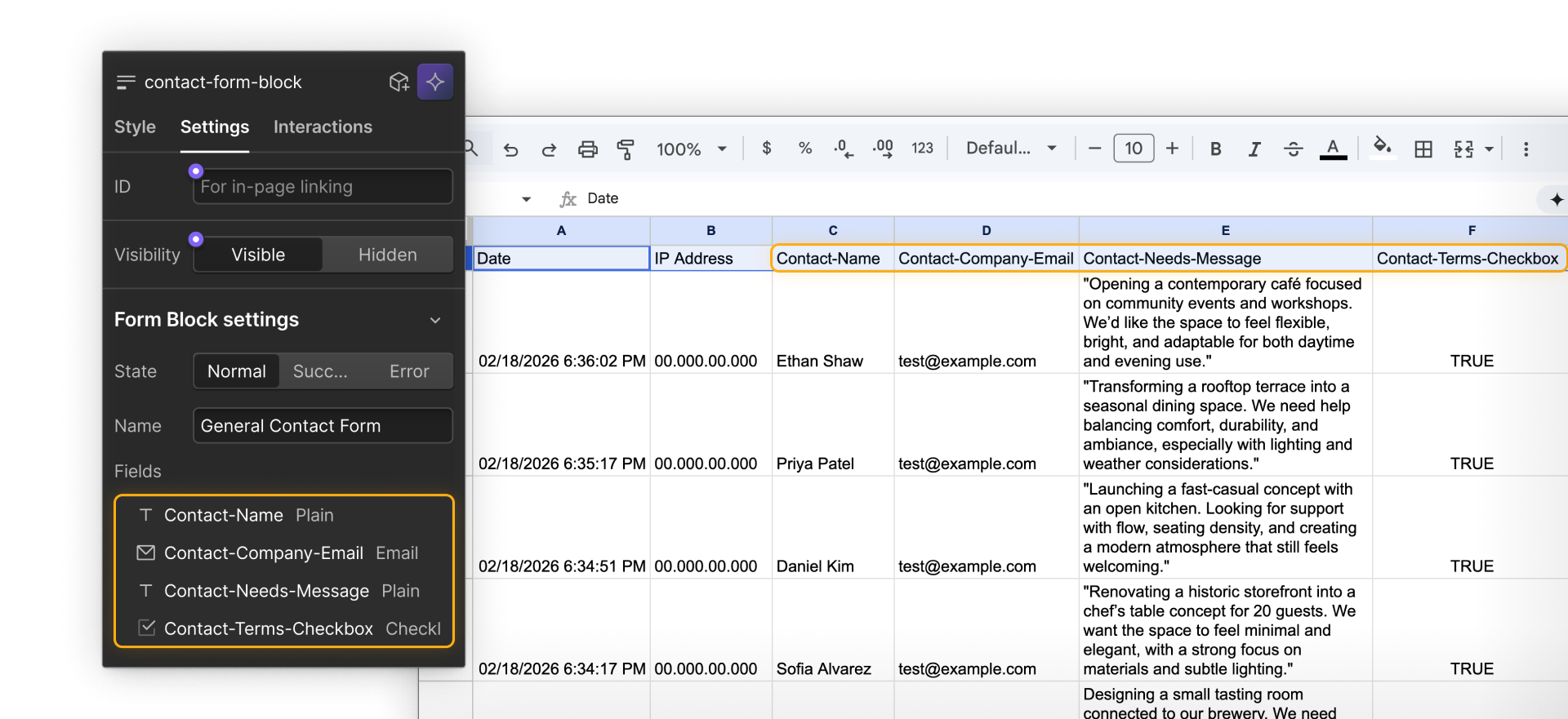1568x719 pixels.
Task: Select column C header
Action: point(833,231)
